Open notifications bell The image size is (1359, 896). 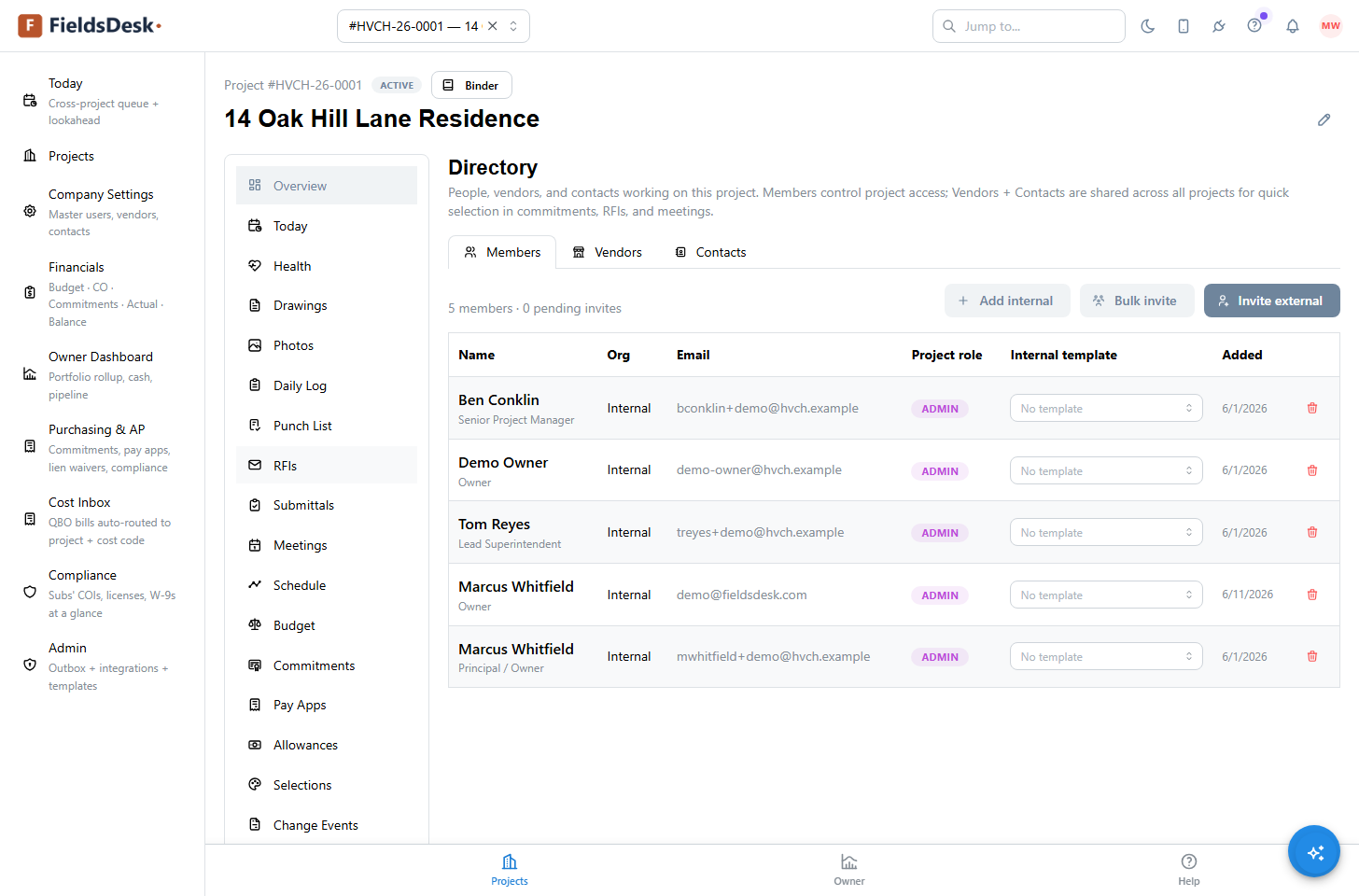(1293, 26)
